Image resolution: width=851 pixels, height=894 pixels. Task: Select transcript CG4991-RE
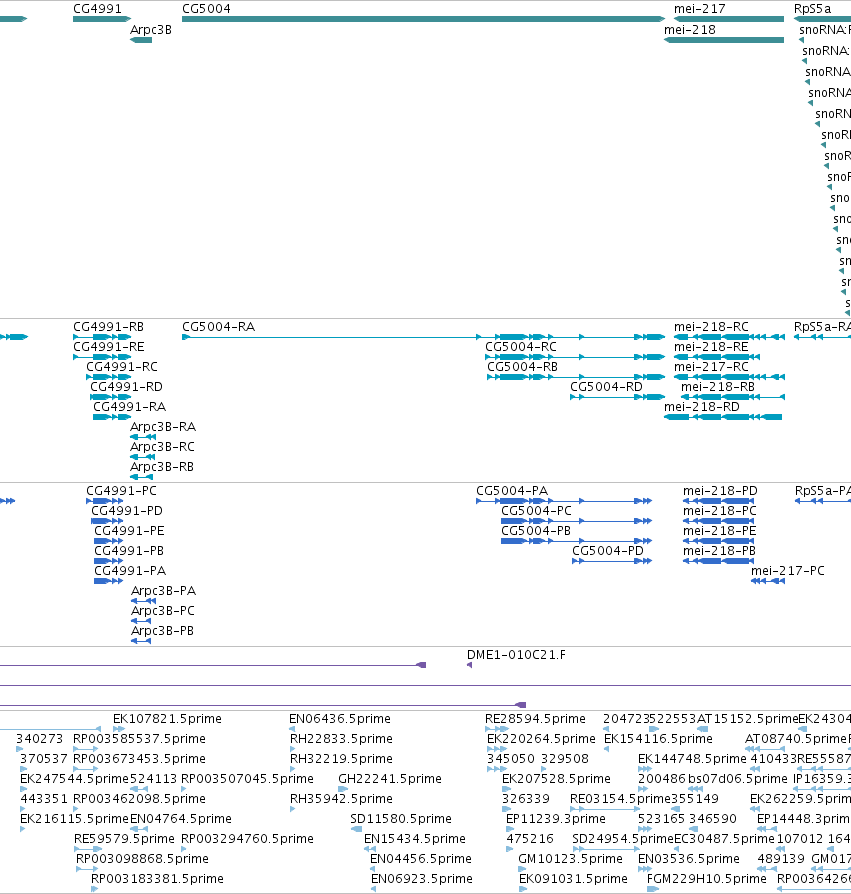point(108,347)
